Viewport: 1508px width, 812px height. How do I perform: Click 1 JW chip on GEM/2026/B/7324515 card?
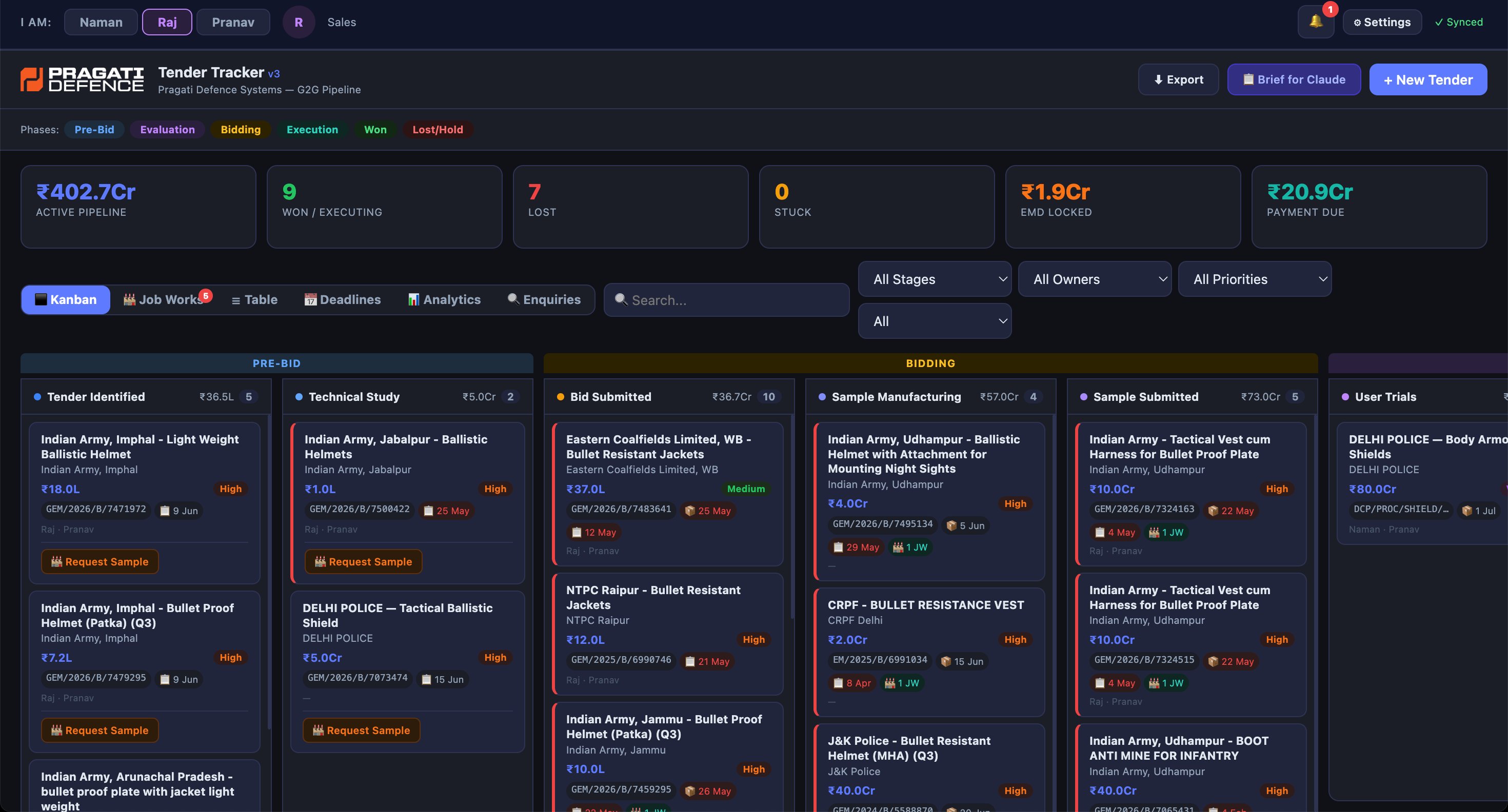pos(1165,683)
